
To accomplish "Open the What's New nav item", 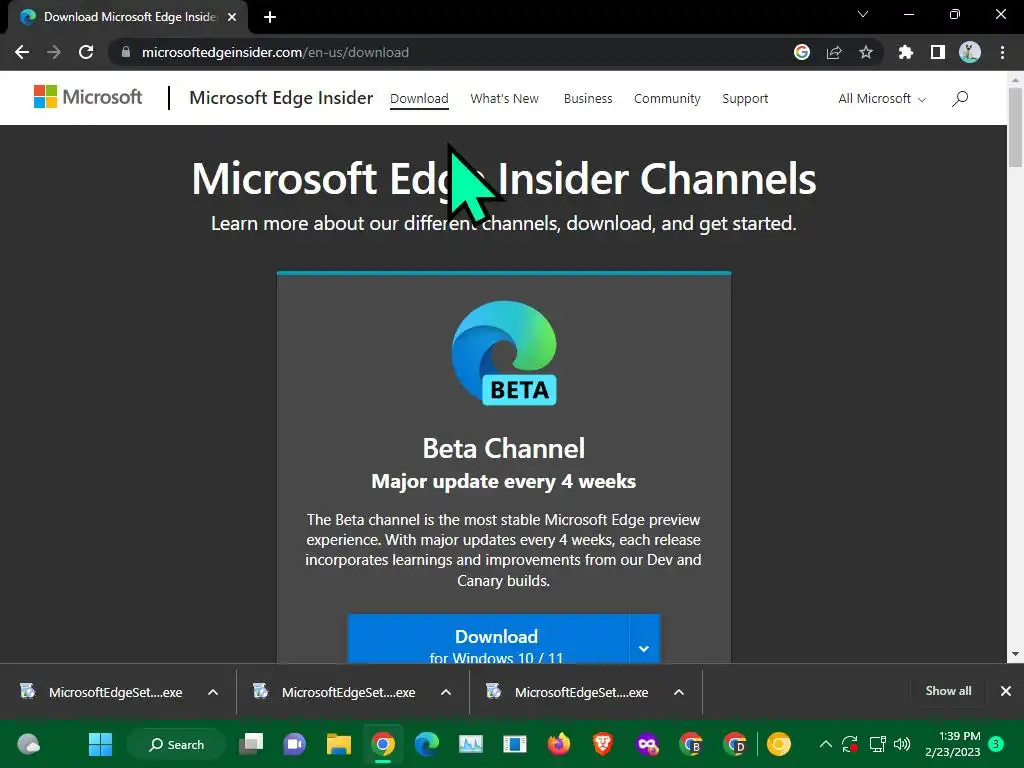I will click(x=504, y=99).
